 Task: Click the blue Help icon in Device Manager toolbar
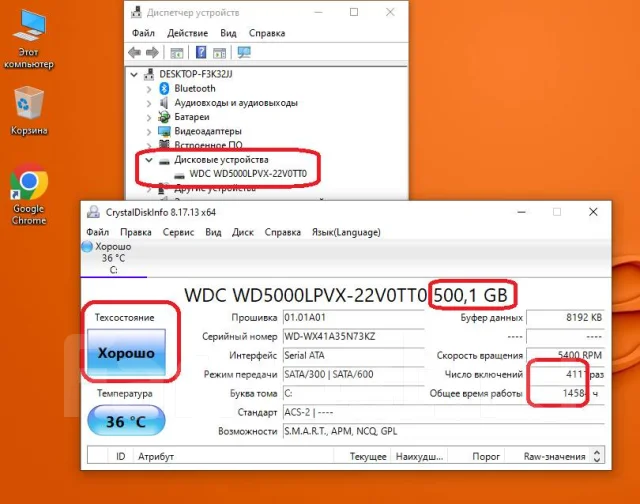(201, 52)
